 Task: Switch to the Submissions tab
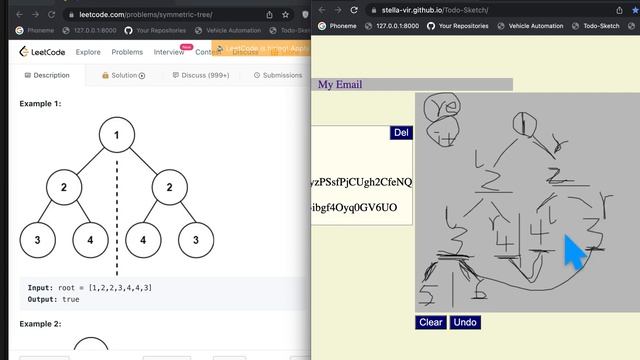[278, 75]
